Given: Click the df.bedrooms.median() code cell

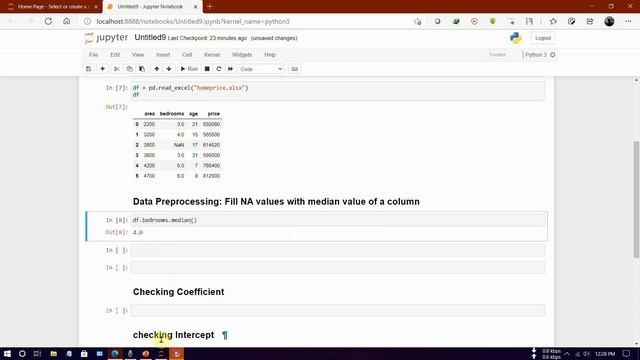Looking at the screenshot, I should pos(338,220).
